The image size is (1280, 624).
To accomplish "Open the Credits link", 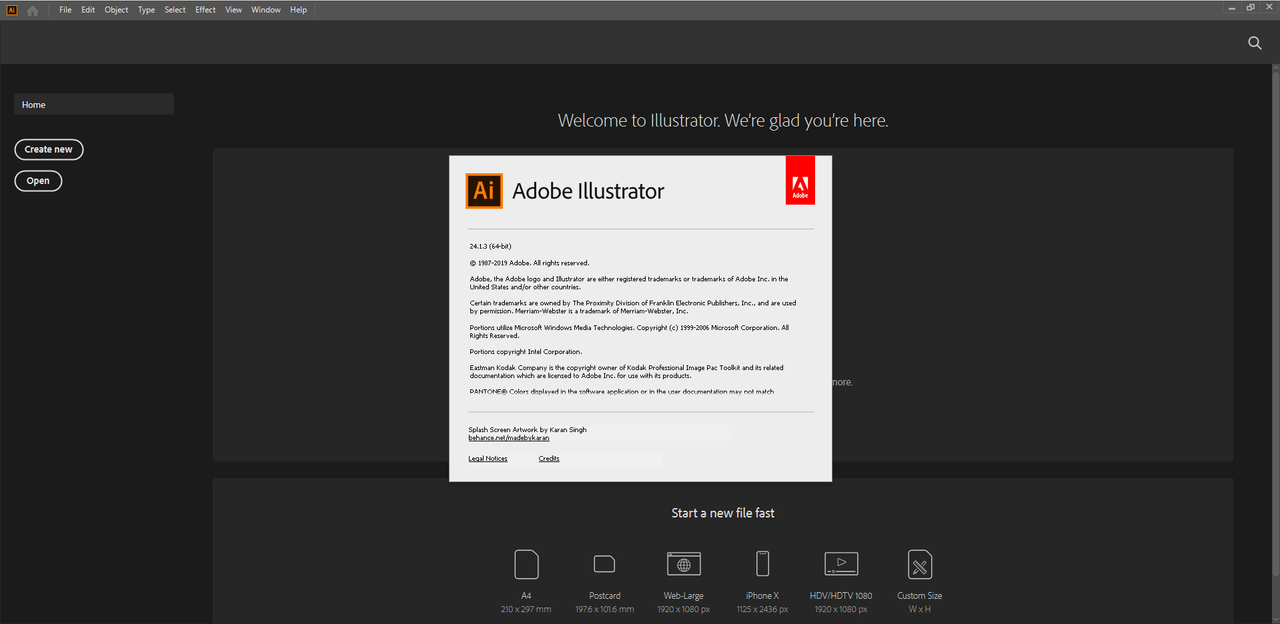I will point(549,459).
